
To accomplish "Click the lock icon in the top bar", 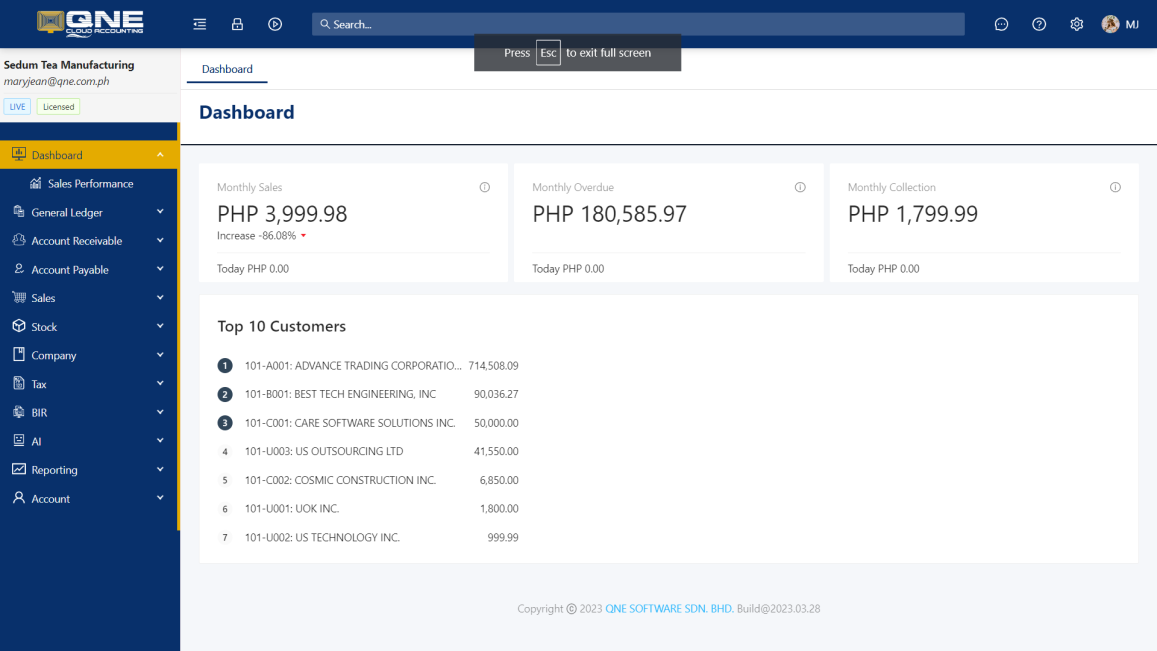I will point(237,24).
